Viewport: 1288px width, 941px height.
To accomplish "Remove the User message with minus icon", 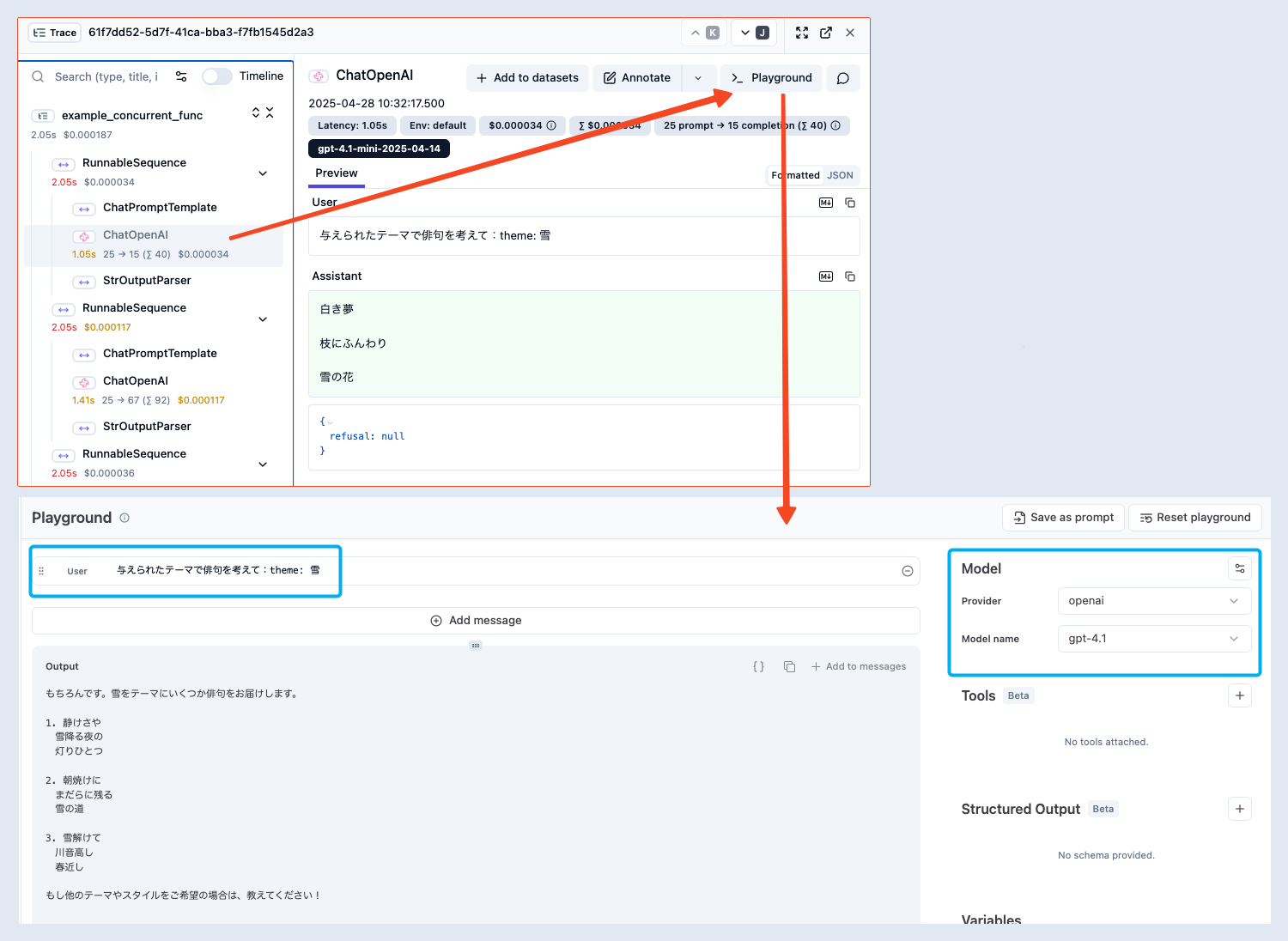I will tap(908, 571).
